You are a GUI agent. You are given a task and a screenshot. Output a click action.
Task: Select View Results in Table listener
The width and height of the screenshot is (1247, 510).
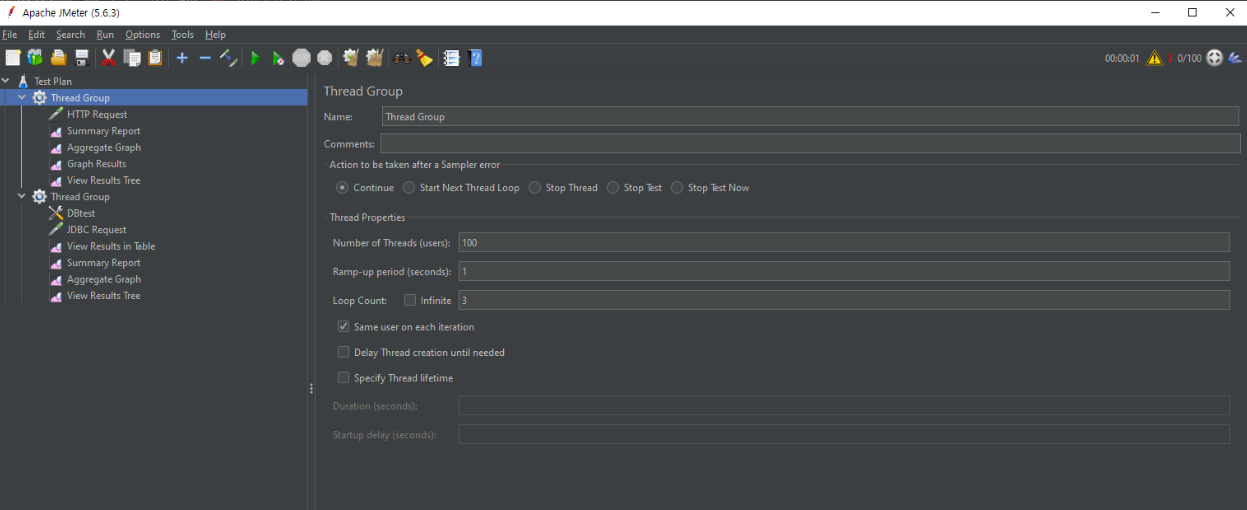(111, 246)
